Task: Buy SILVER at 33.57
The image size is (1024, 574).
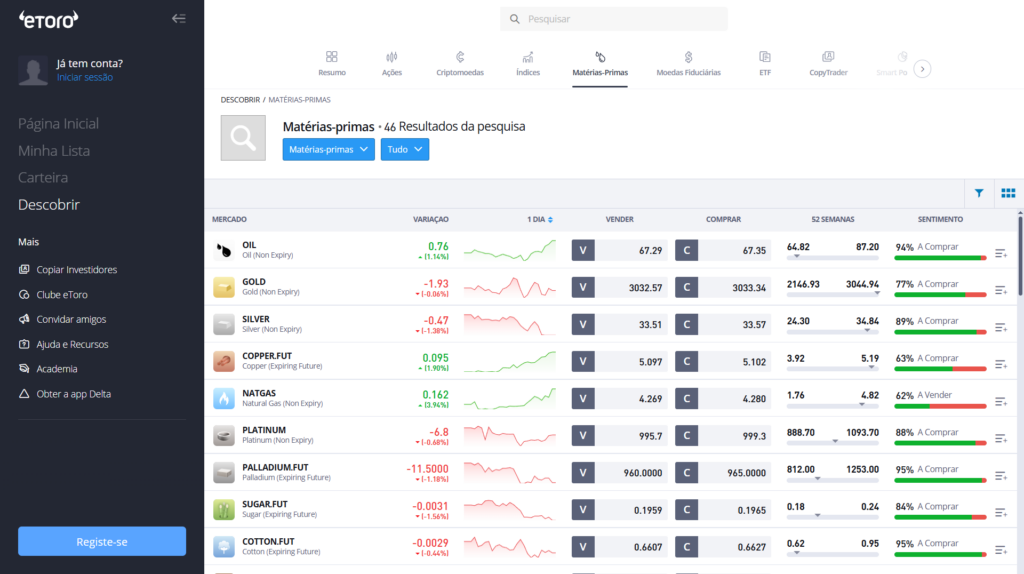Action: (723, 325)
